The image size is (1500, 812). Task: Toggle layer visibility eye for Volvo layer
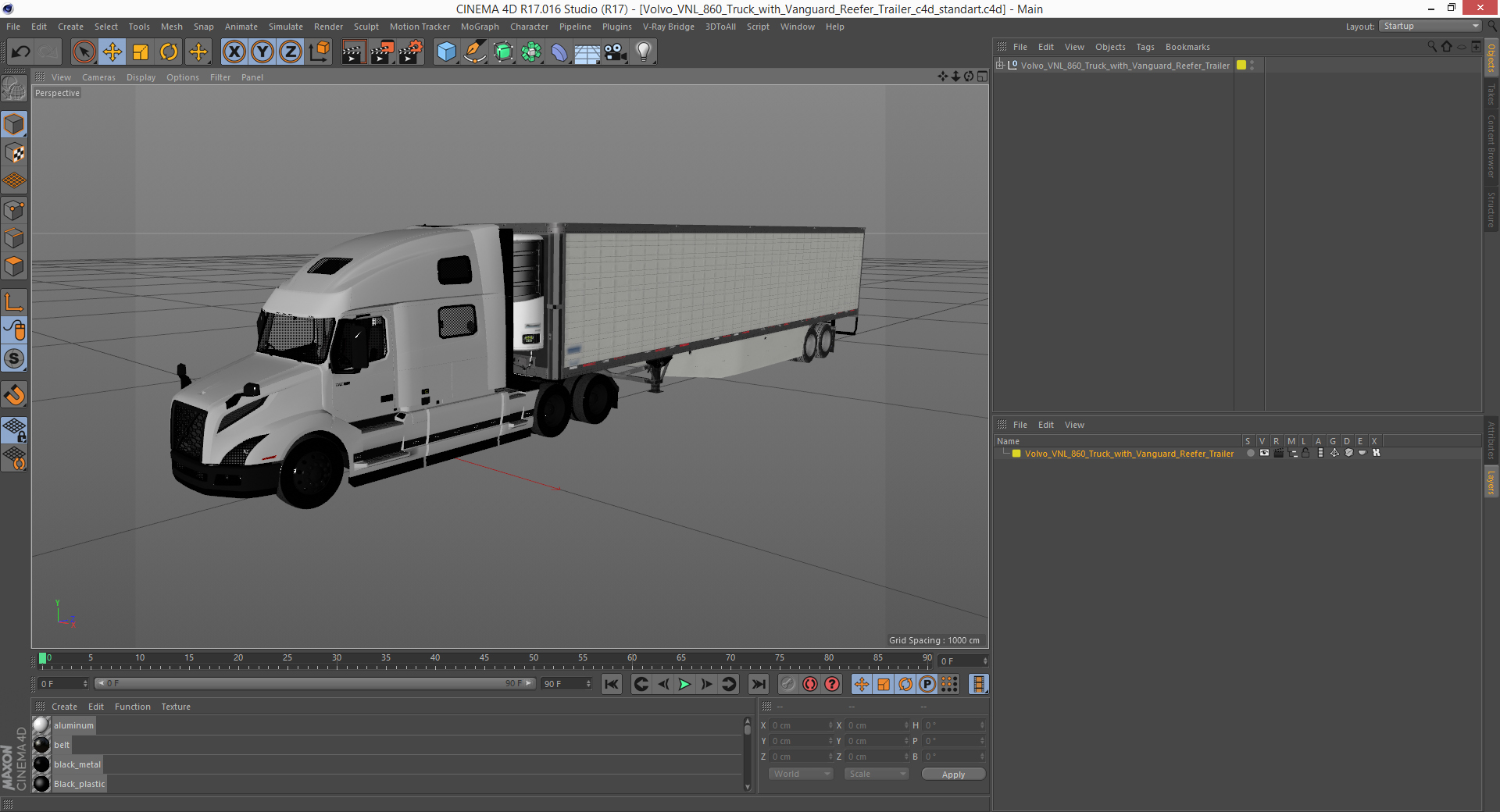pyautogui.click(x=1264, y=453)
